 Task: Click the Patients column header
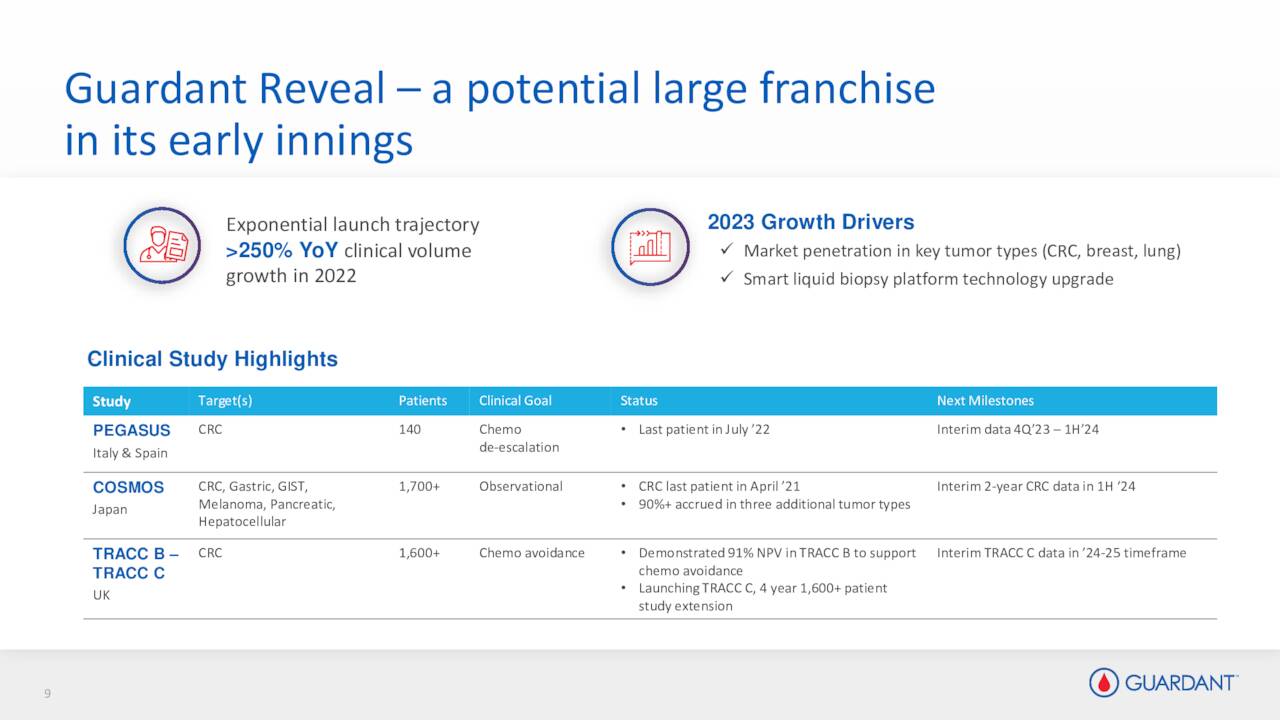(x=422, y=401)
